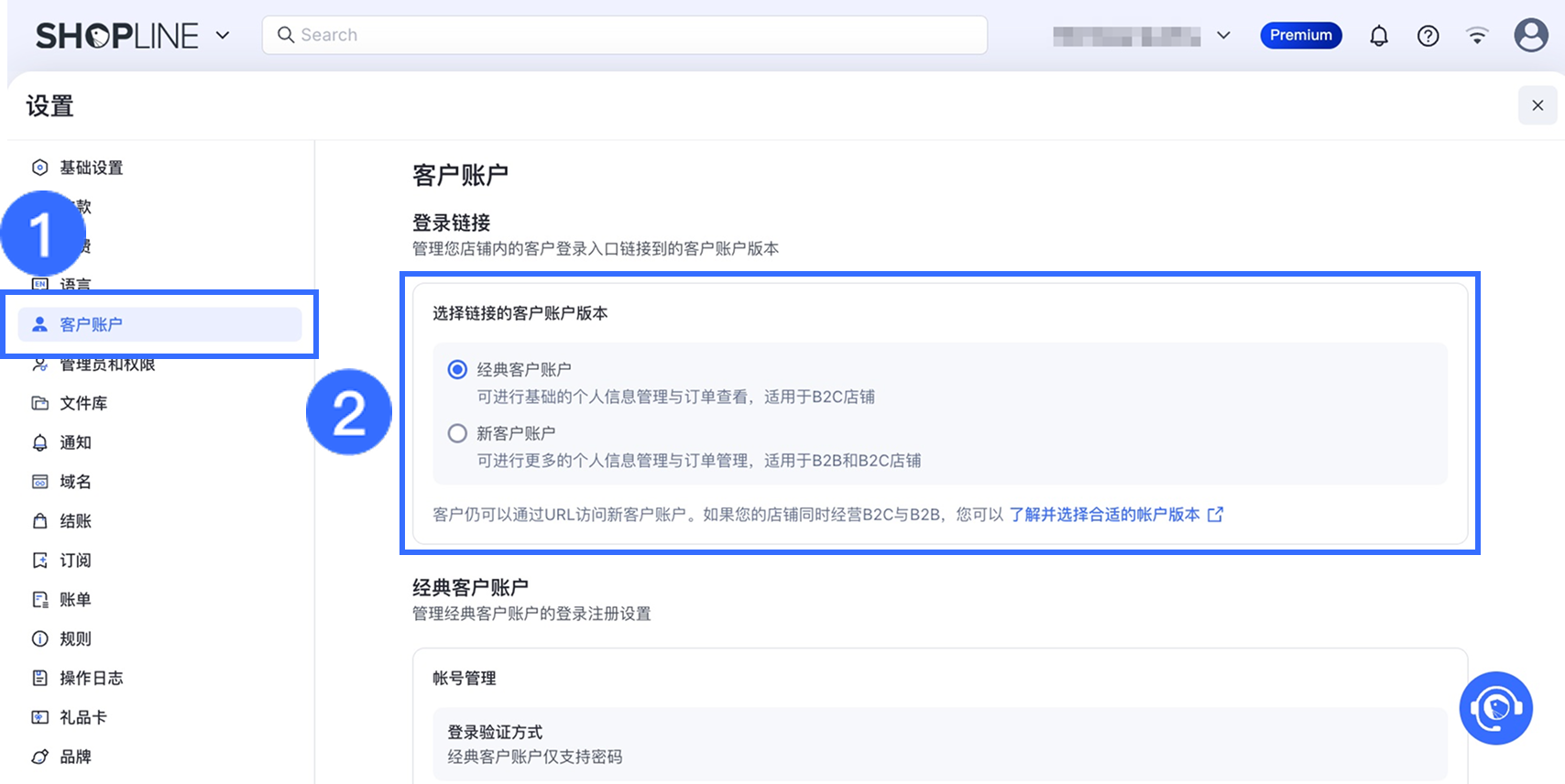This screenshot has width=1565, height=784.
Task: Open 结账 checkout settings
Action: point(75,521)
